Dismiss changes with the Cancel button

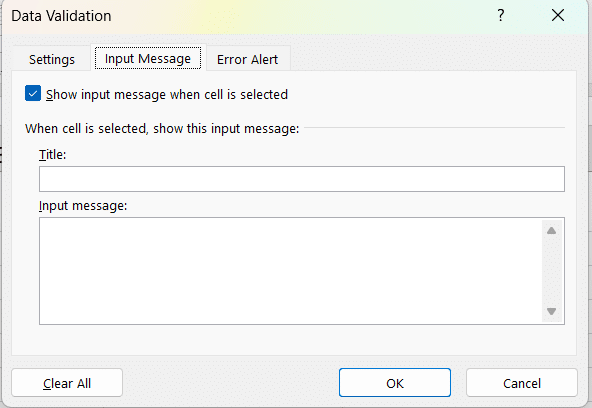522,383
